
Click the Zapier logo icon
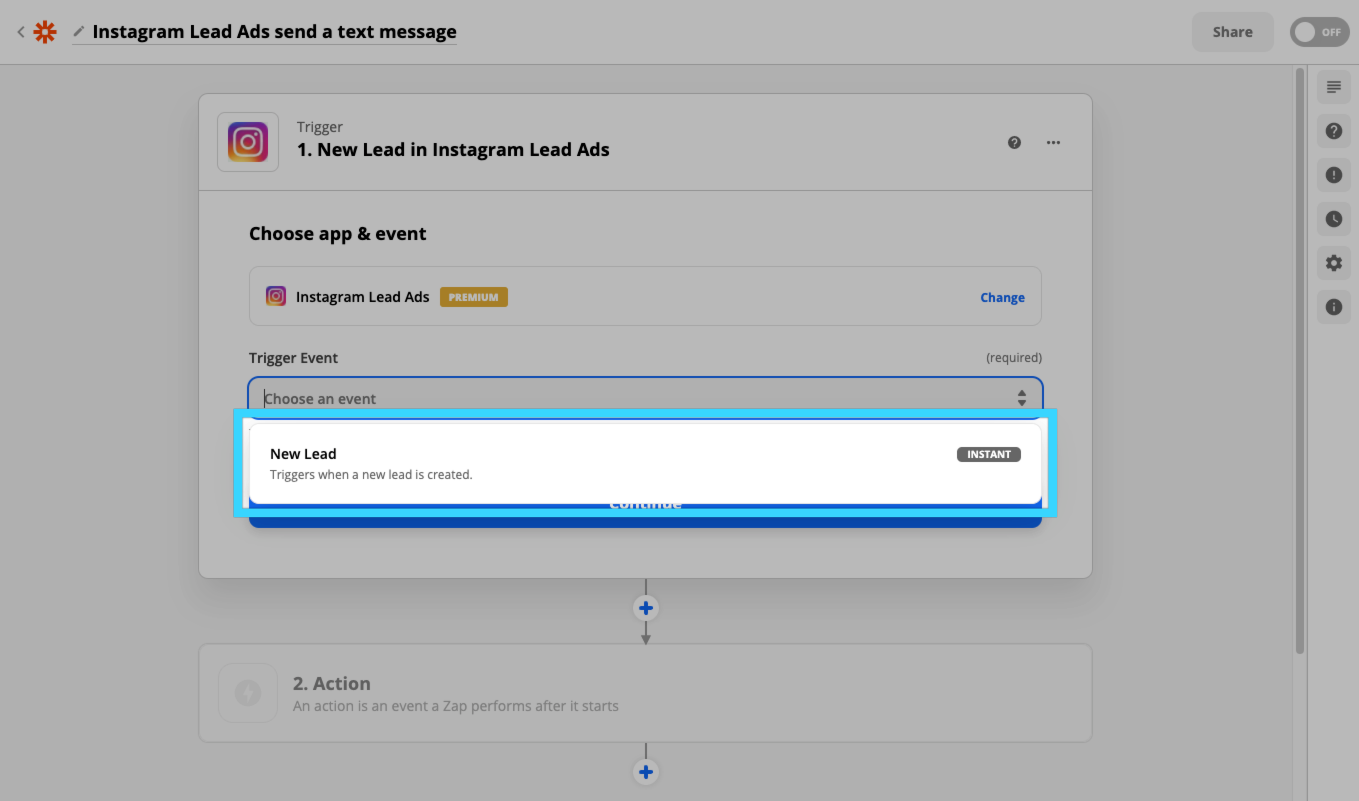pyautogui.click(x=45, y=32)
